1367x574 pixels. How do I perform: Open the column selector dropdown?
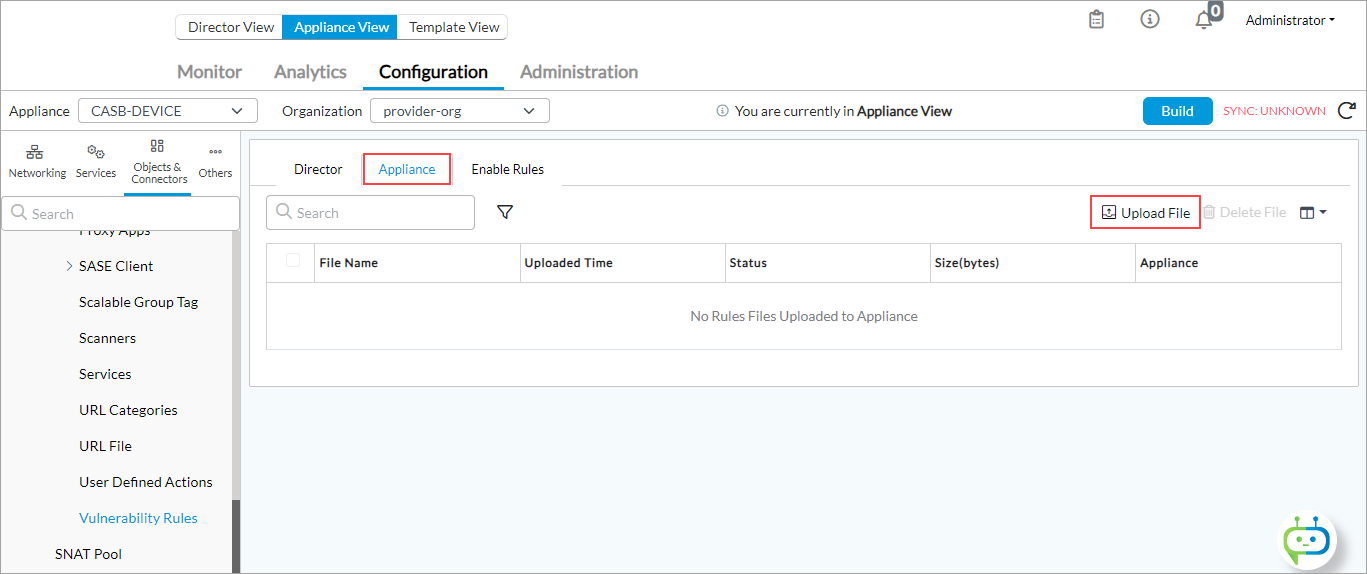1313,212
